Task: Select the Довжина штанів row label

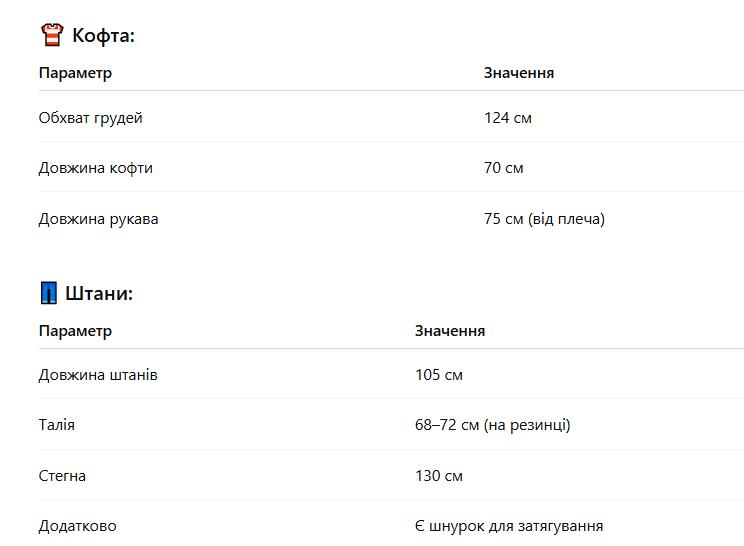Action: click(x=98, y=375)
